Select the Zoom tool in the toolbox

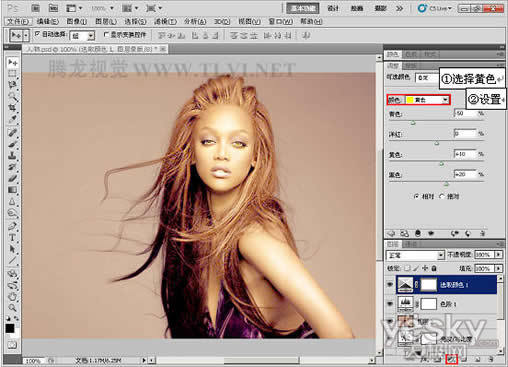[12, 307]
